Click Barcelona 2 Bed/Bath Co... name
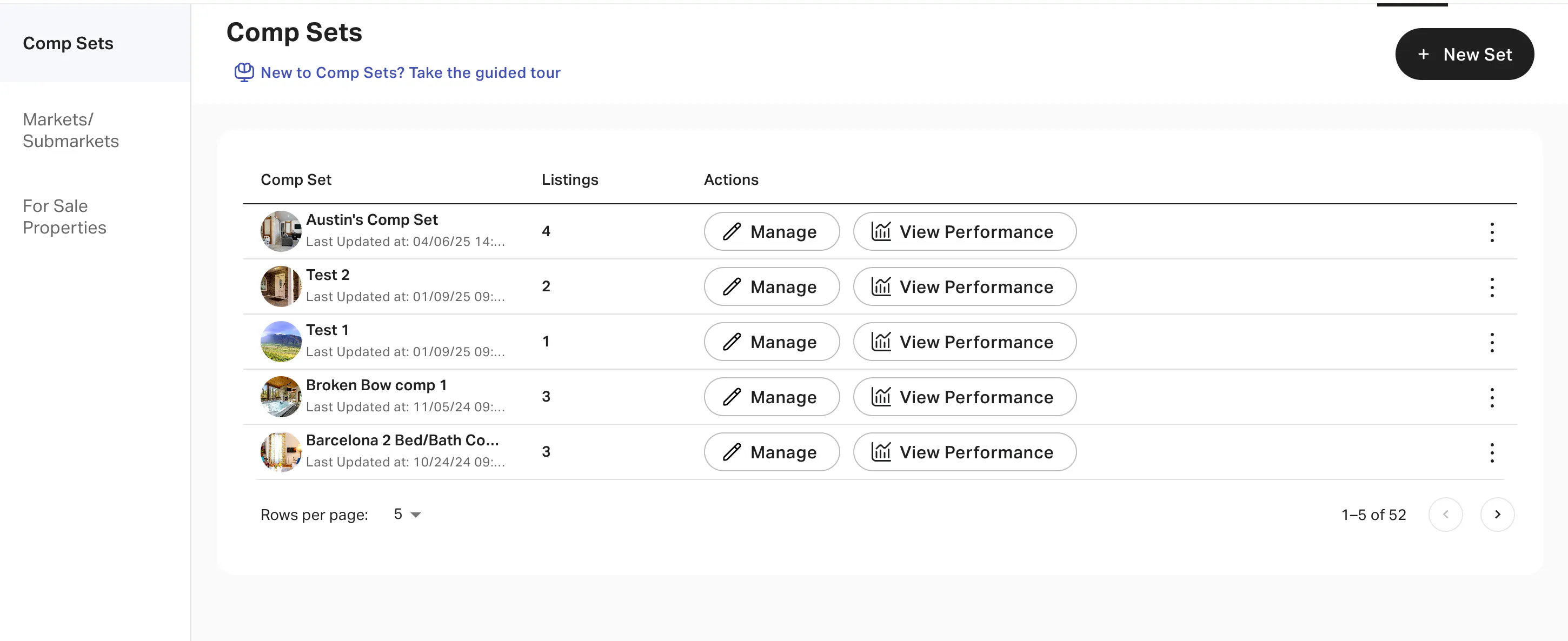Image resolution: width=1568 pixels, height=641 pixels. click(402, 440)
